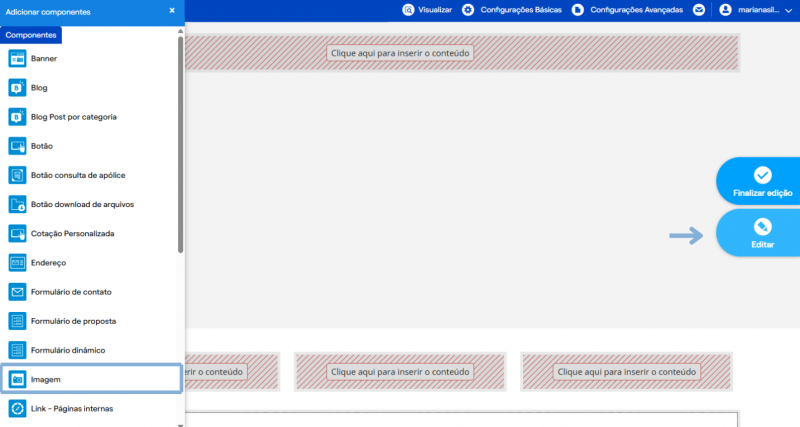Choose the Imagem component icon
The height and width of the screenshot is (427, 800).
coord(17,380)
